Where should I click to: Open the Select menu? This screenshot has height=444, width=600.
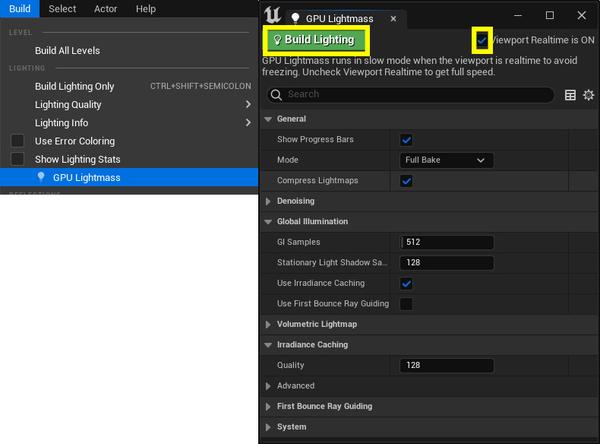click(62, 9)
